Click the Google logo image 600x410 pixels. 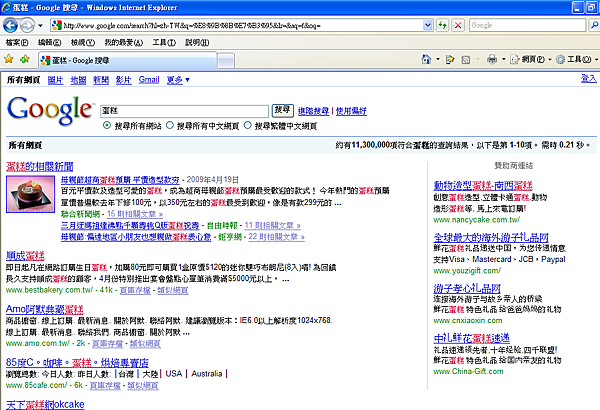click(x=50, y=110)
